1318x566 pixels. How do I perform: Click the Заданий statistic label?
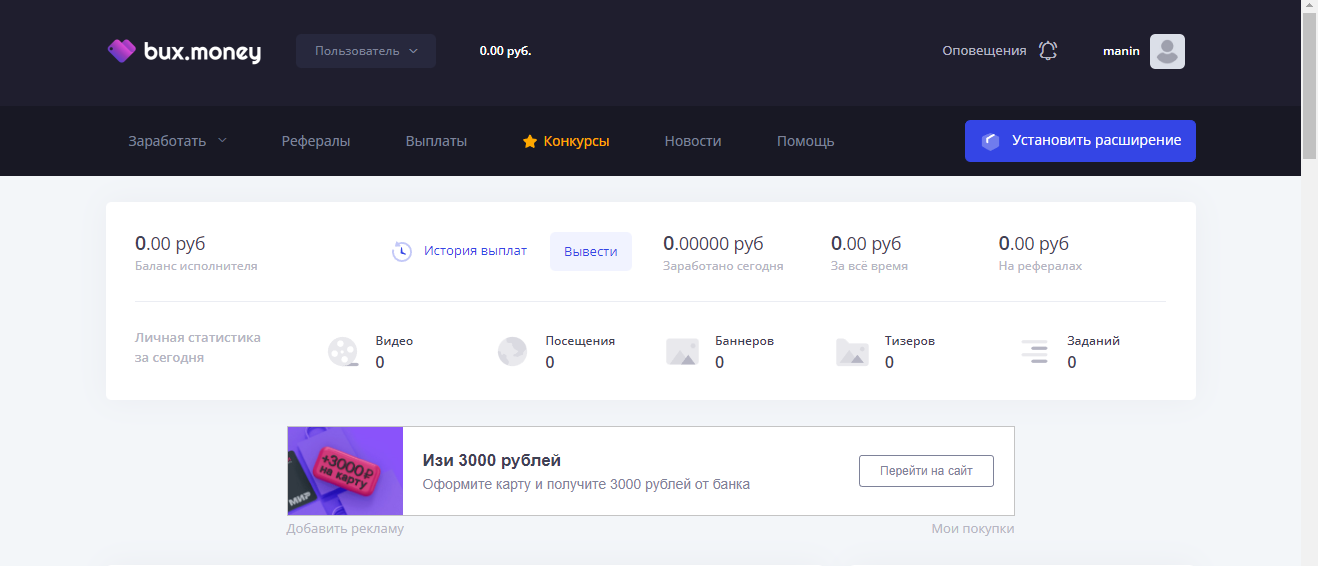[1093, 341]
